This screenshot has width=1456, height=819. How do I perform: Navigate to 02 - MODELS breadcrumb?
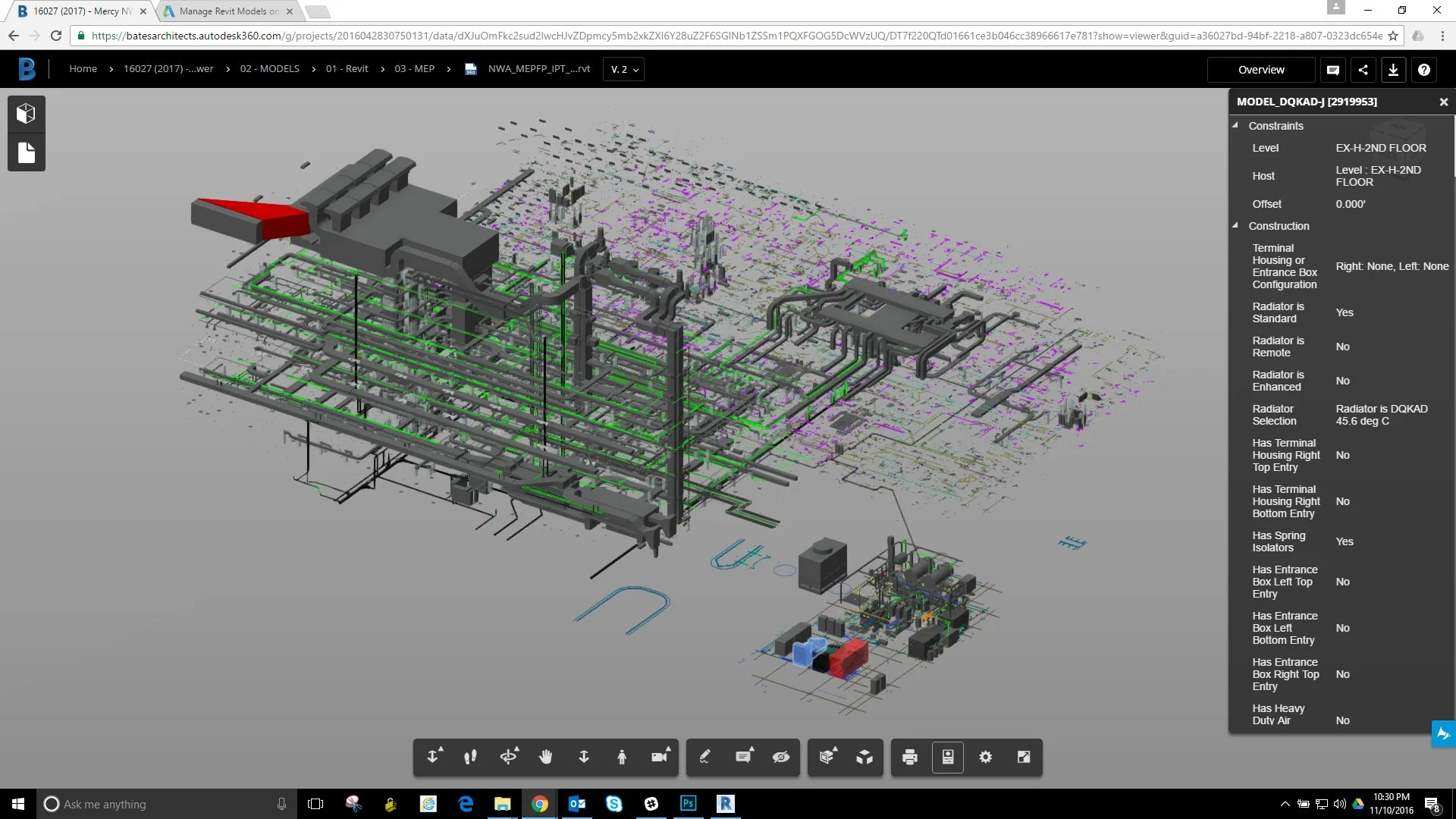(270, 69)
